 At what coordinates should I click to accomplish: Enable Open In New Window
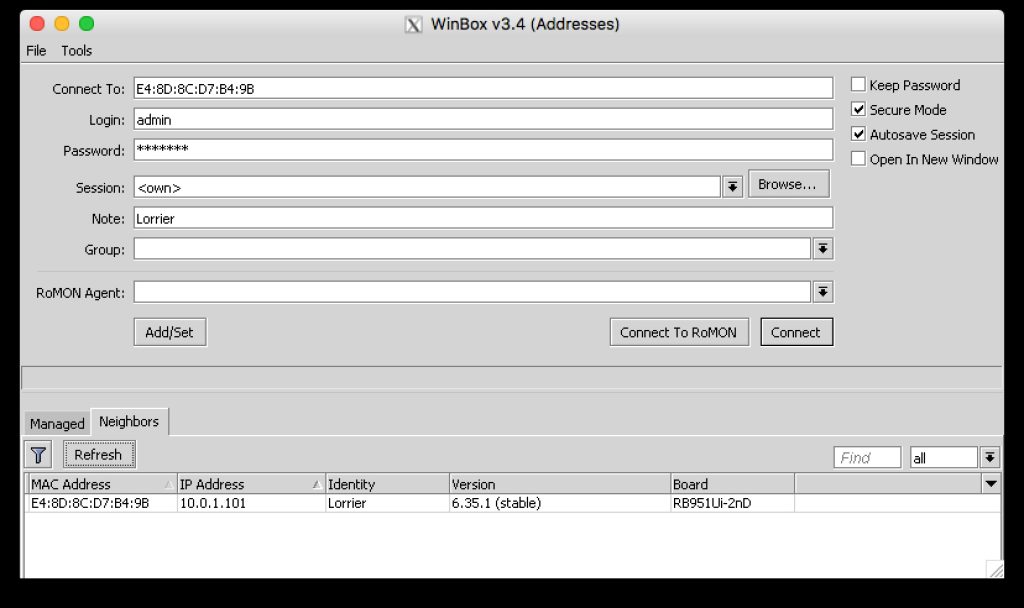(857, 158)
